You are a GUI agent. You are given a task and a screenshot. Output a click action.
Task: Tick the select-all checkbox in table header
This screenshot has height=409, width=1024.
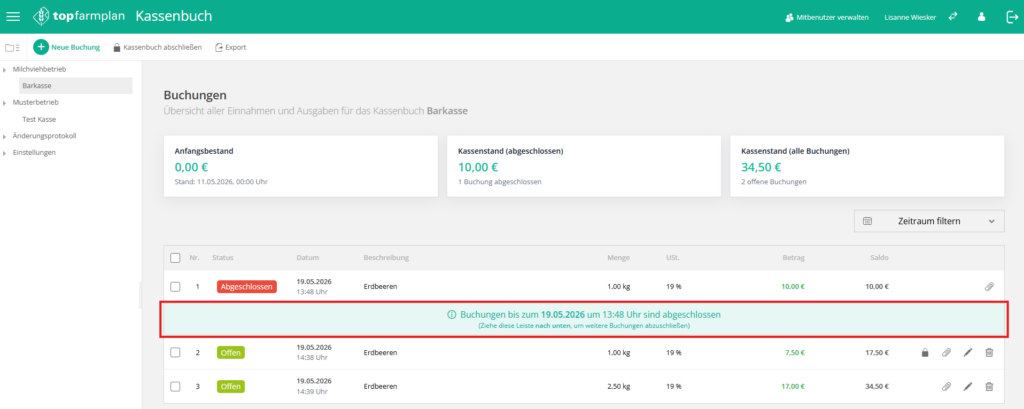175,257
